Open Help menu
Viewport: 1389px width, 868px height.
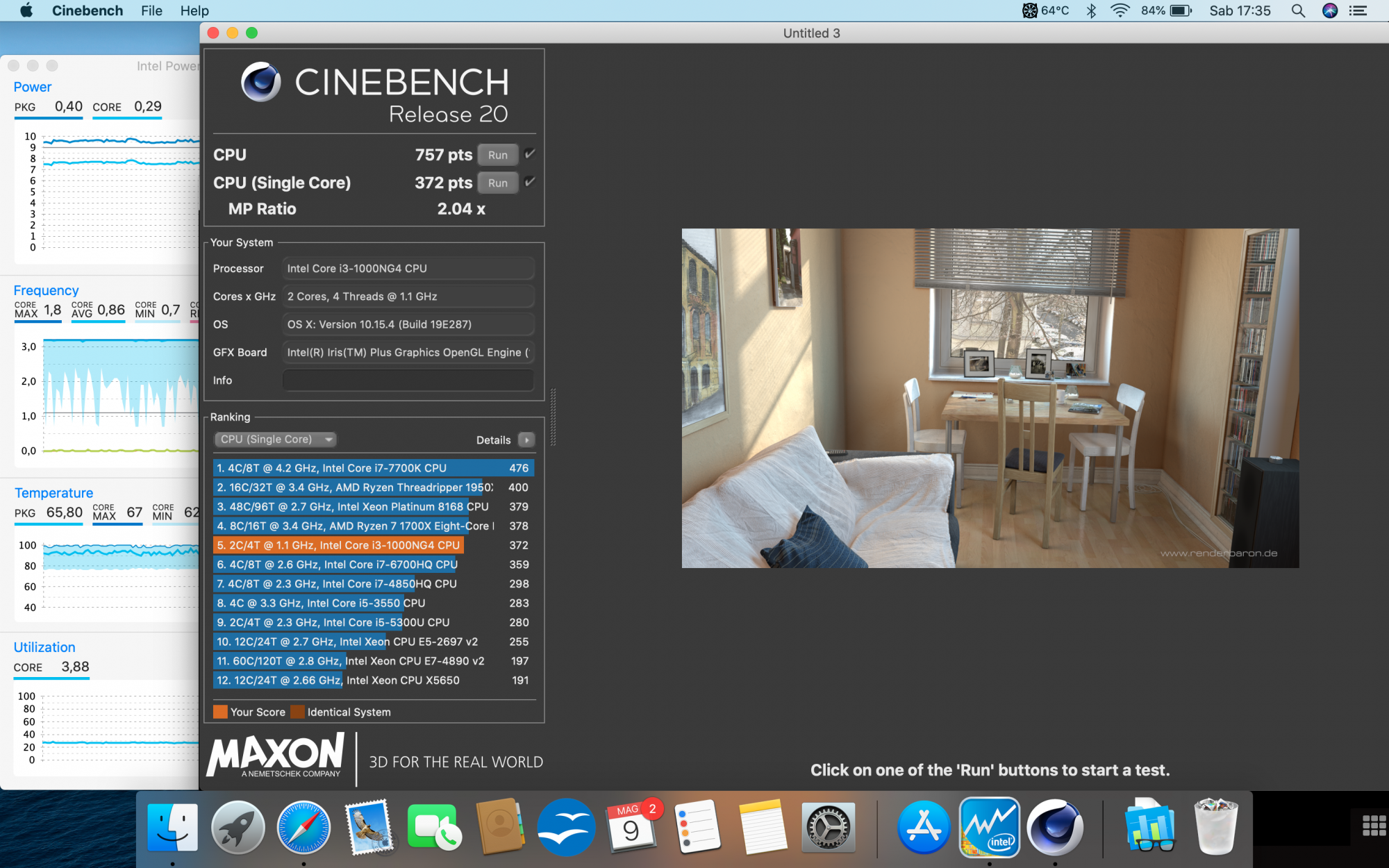point(194,10)
